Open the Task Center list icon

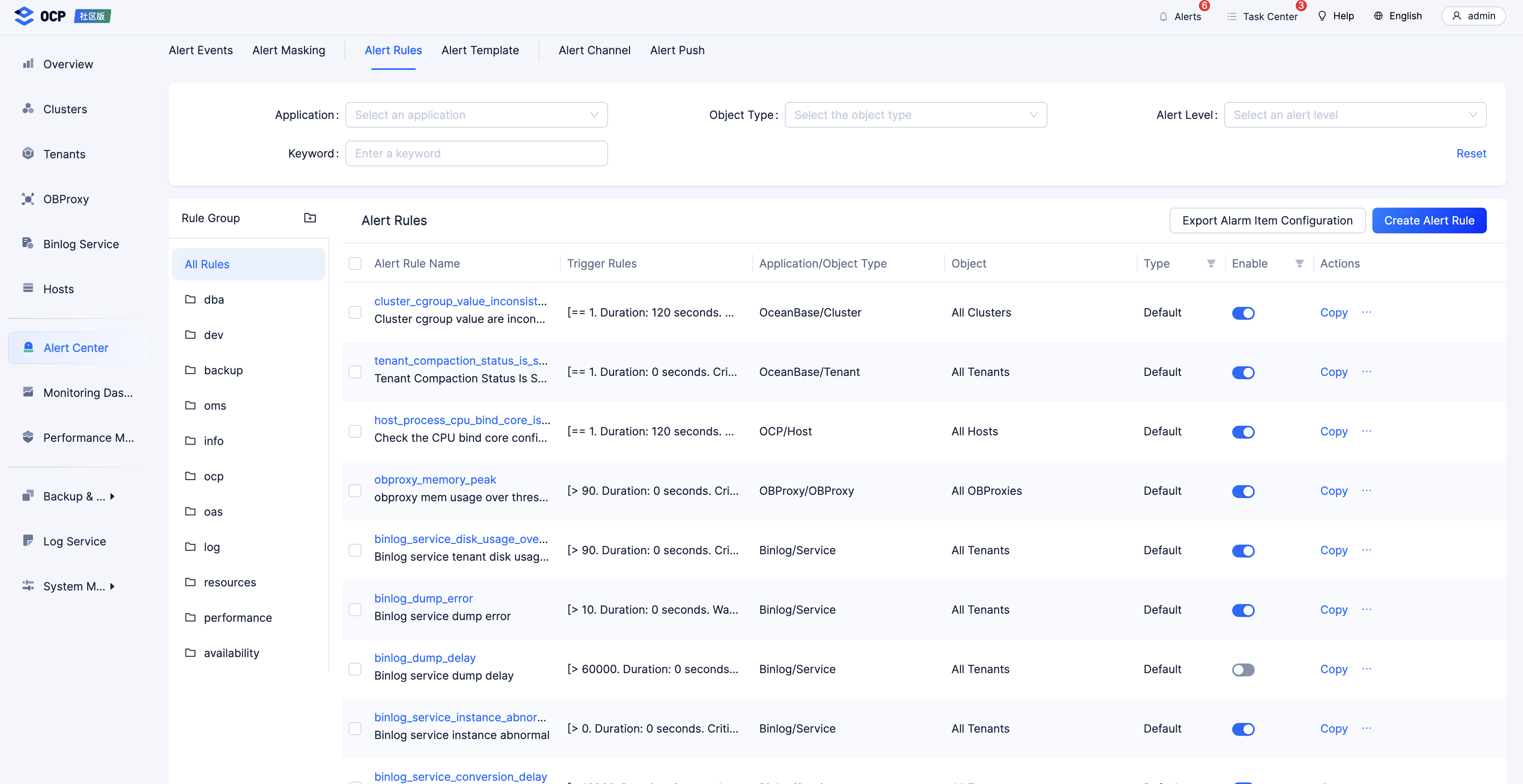pyautogui.click(x=1231, y=16)
